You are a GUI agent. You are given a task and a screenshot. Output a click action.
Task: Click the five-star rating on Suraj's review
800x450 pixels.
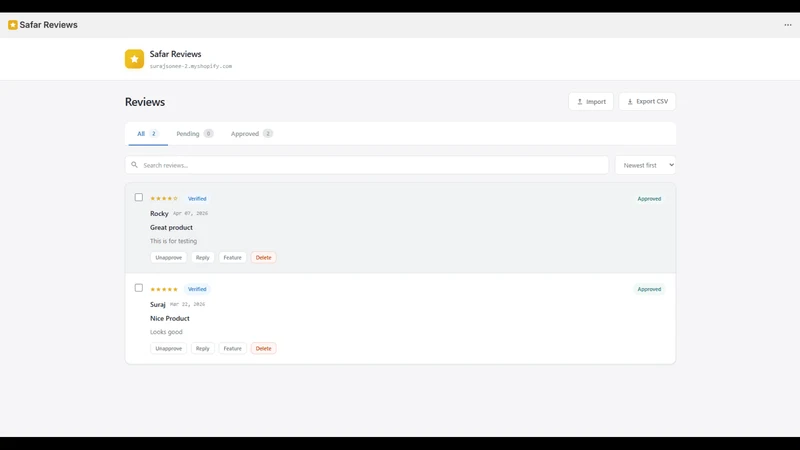pos(164,289)
